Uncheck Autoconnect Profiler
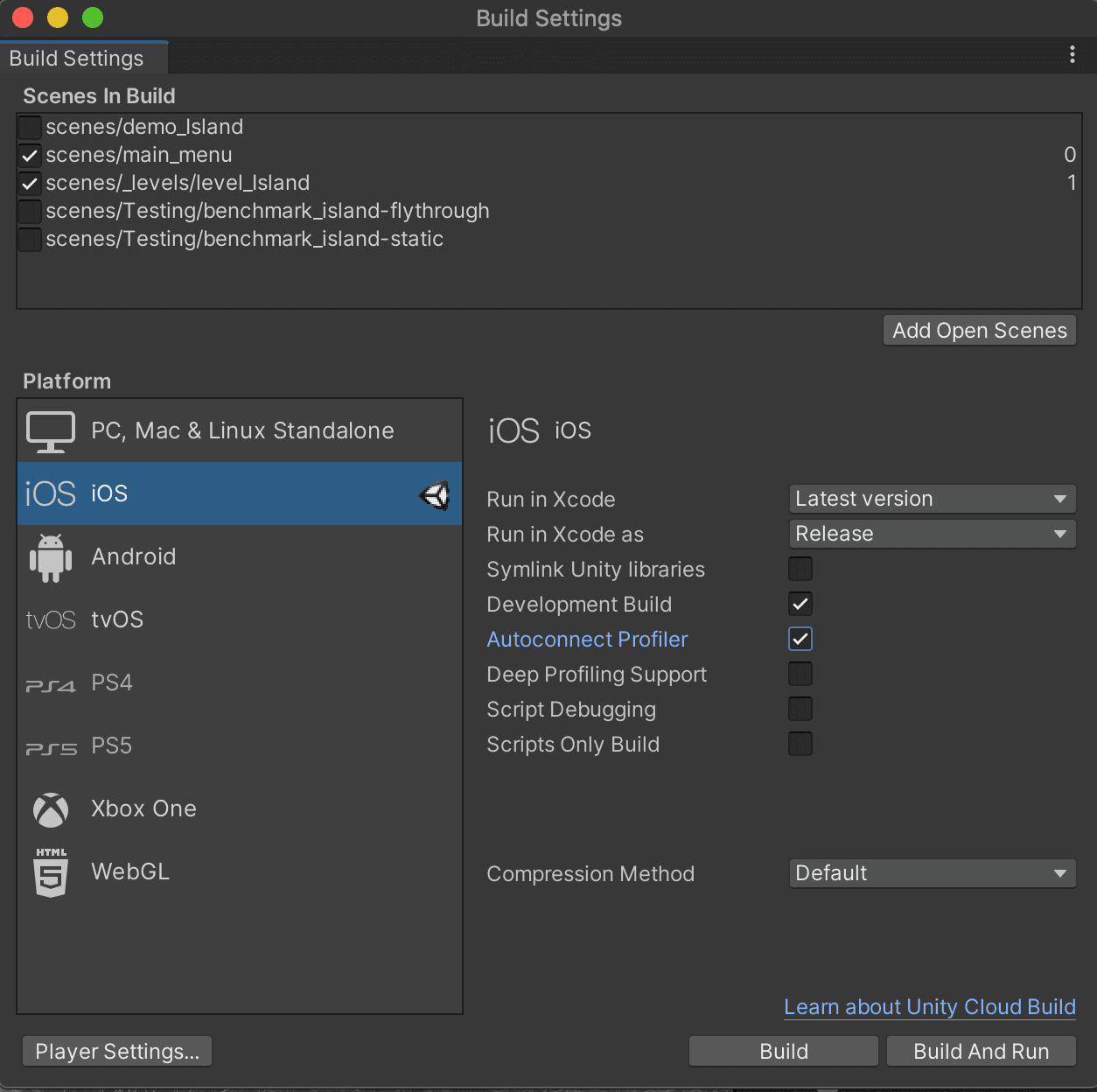This screenshot has width=1097, height=1092. coord(800,639)
